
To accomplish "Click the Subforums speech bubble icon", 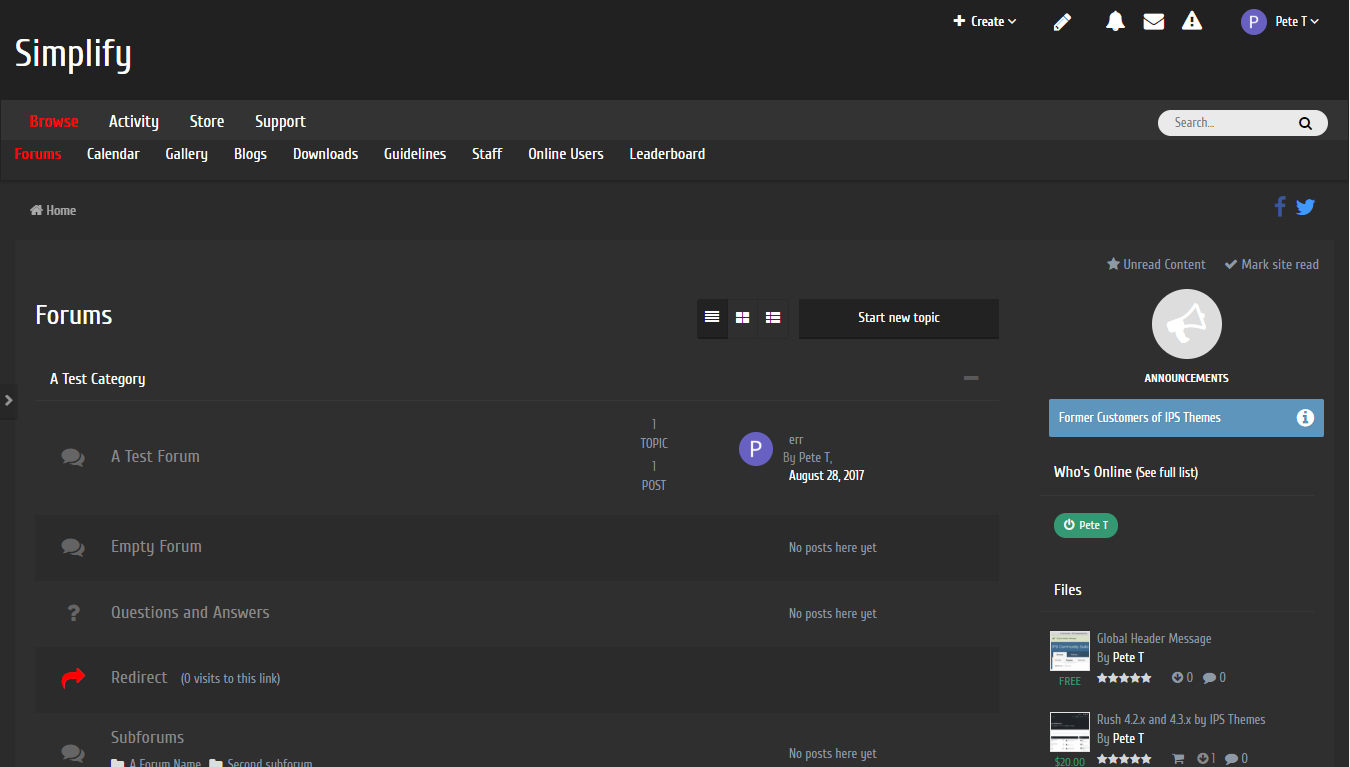I will [73, 752].
